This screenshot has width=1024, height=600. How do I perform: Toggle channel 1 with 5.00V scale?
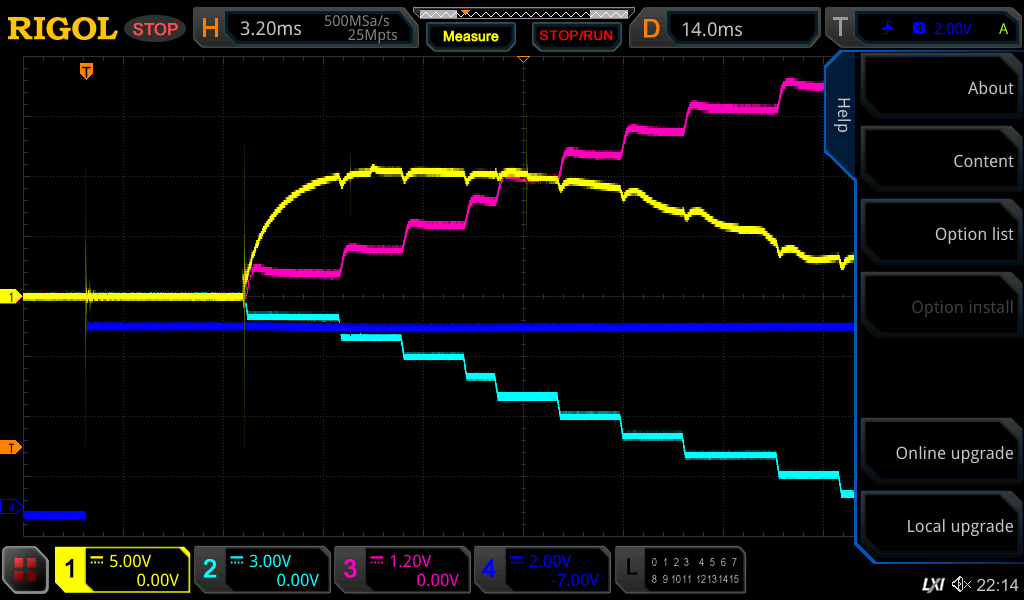click(x=122, y=570)
